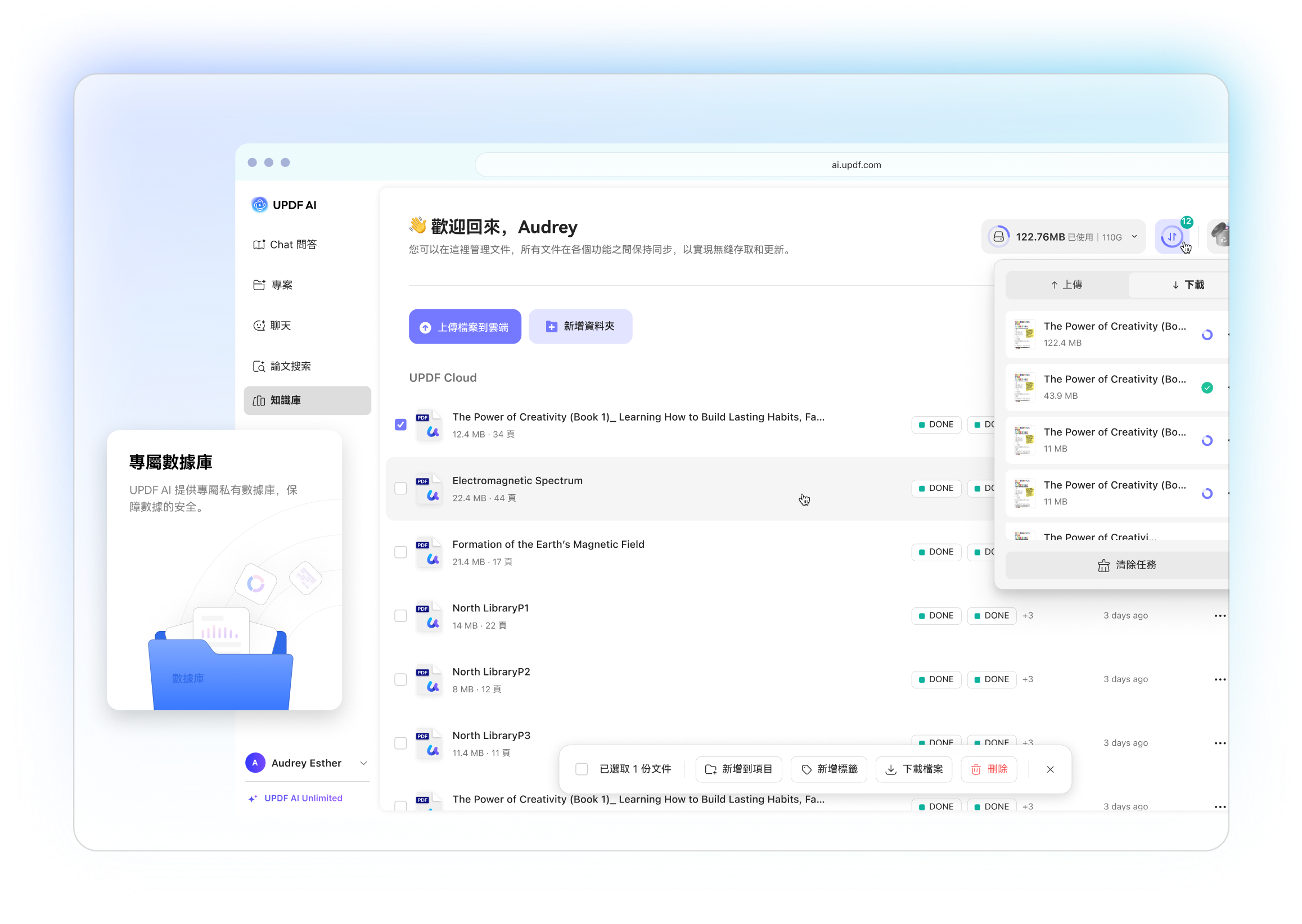Click the cloud storage drive icon
Viewport: 1302px width, 924px height.
[x=999, y=237]
